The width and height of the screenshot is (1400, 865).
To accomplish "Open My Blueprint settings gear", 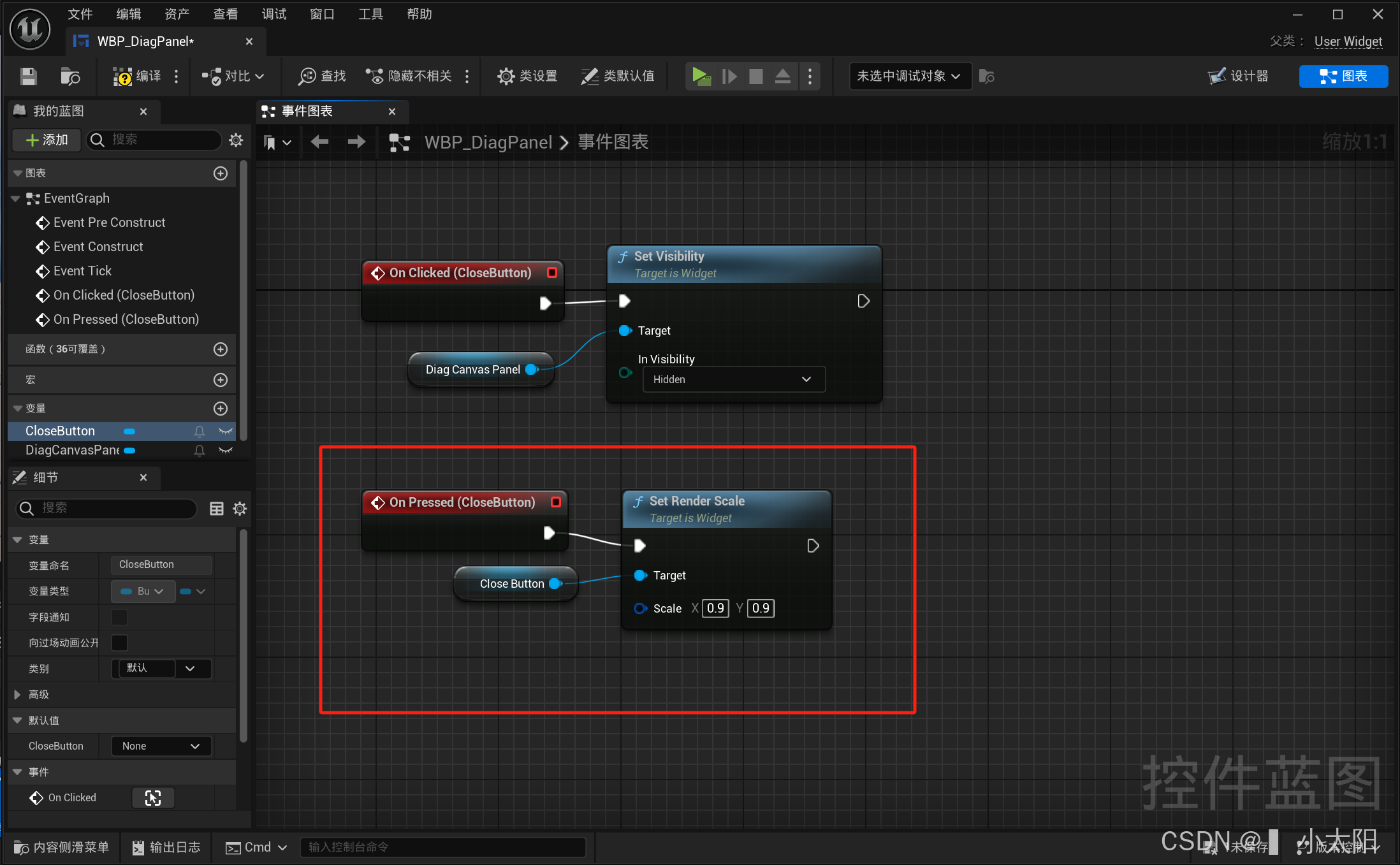I will pos(236,140).
